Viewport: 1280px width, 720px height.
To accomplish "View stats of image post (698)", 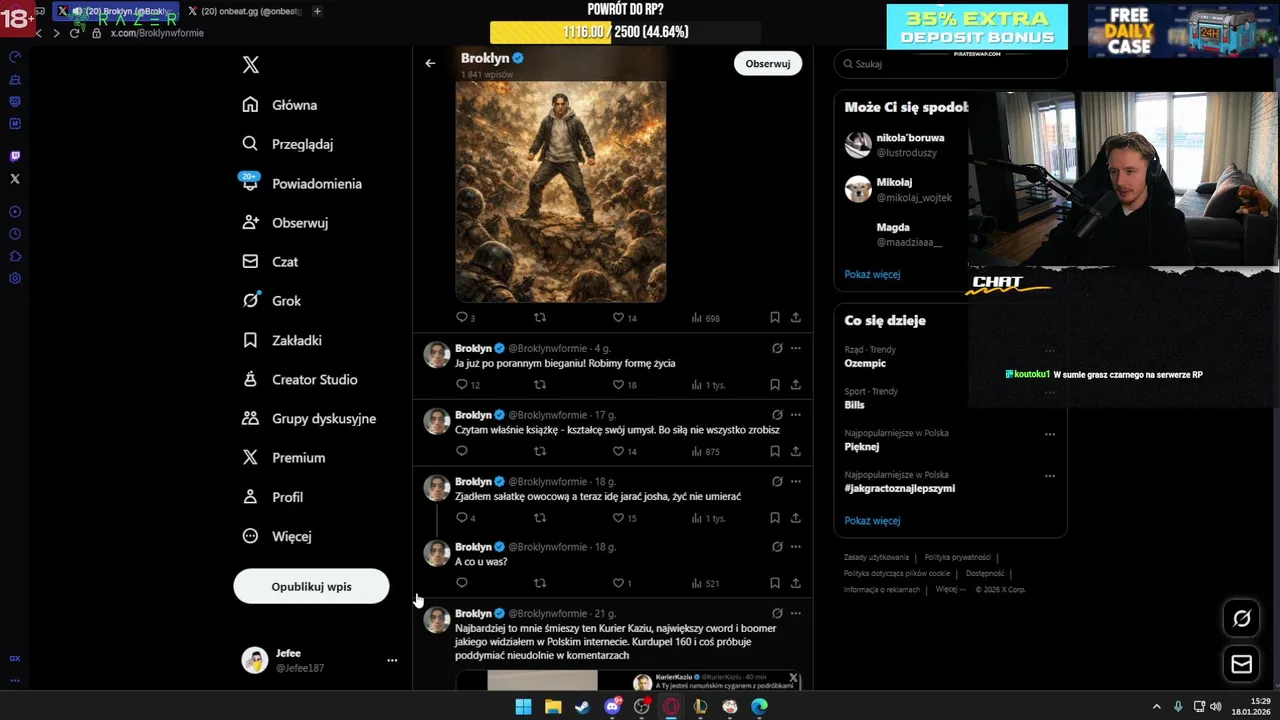I will (705, 317).
